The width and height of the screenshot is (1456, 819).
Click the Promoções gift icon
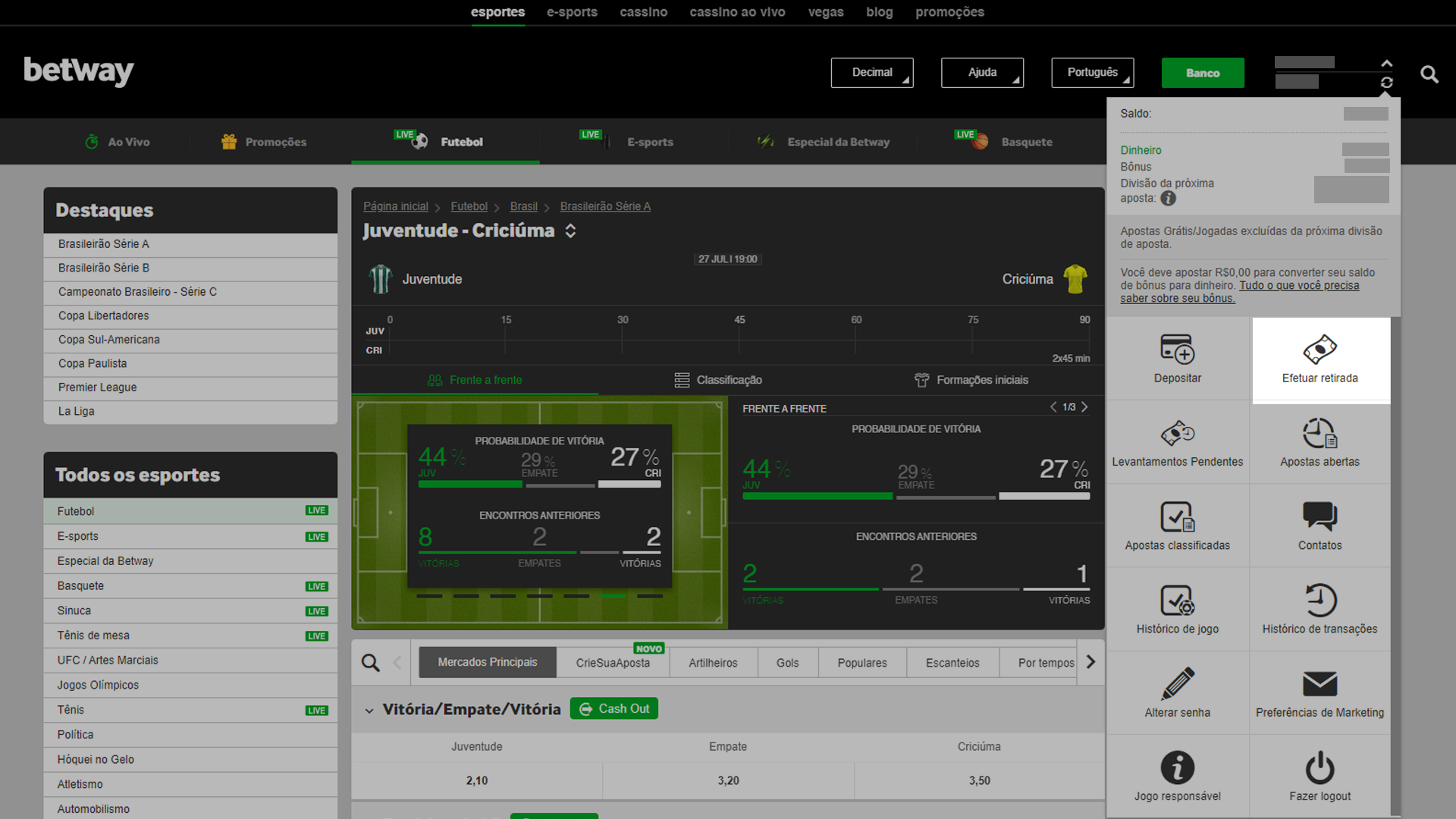228,142
